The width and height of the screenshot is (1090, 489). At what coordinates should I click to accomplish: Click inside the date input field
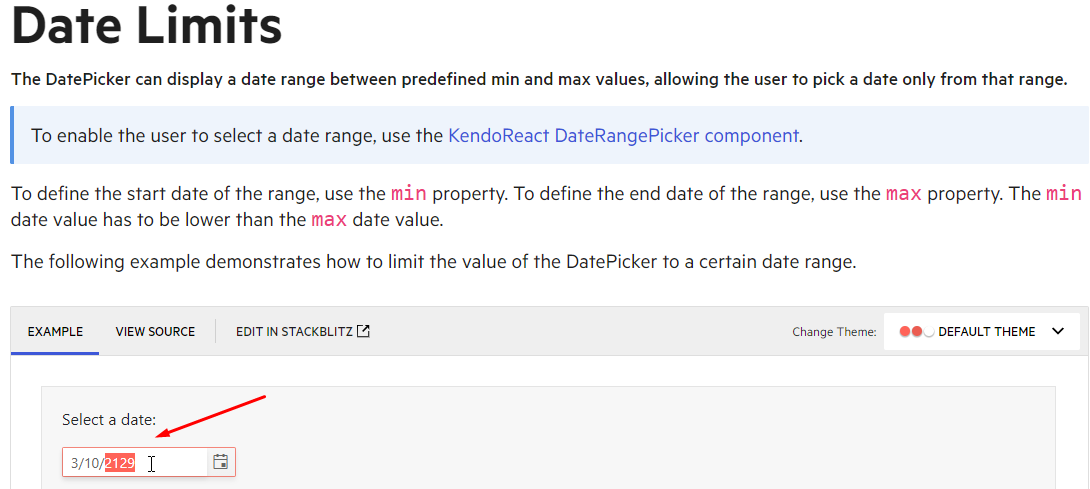(135, 462)
